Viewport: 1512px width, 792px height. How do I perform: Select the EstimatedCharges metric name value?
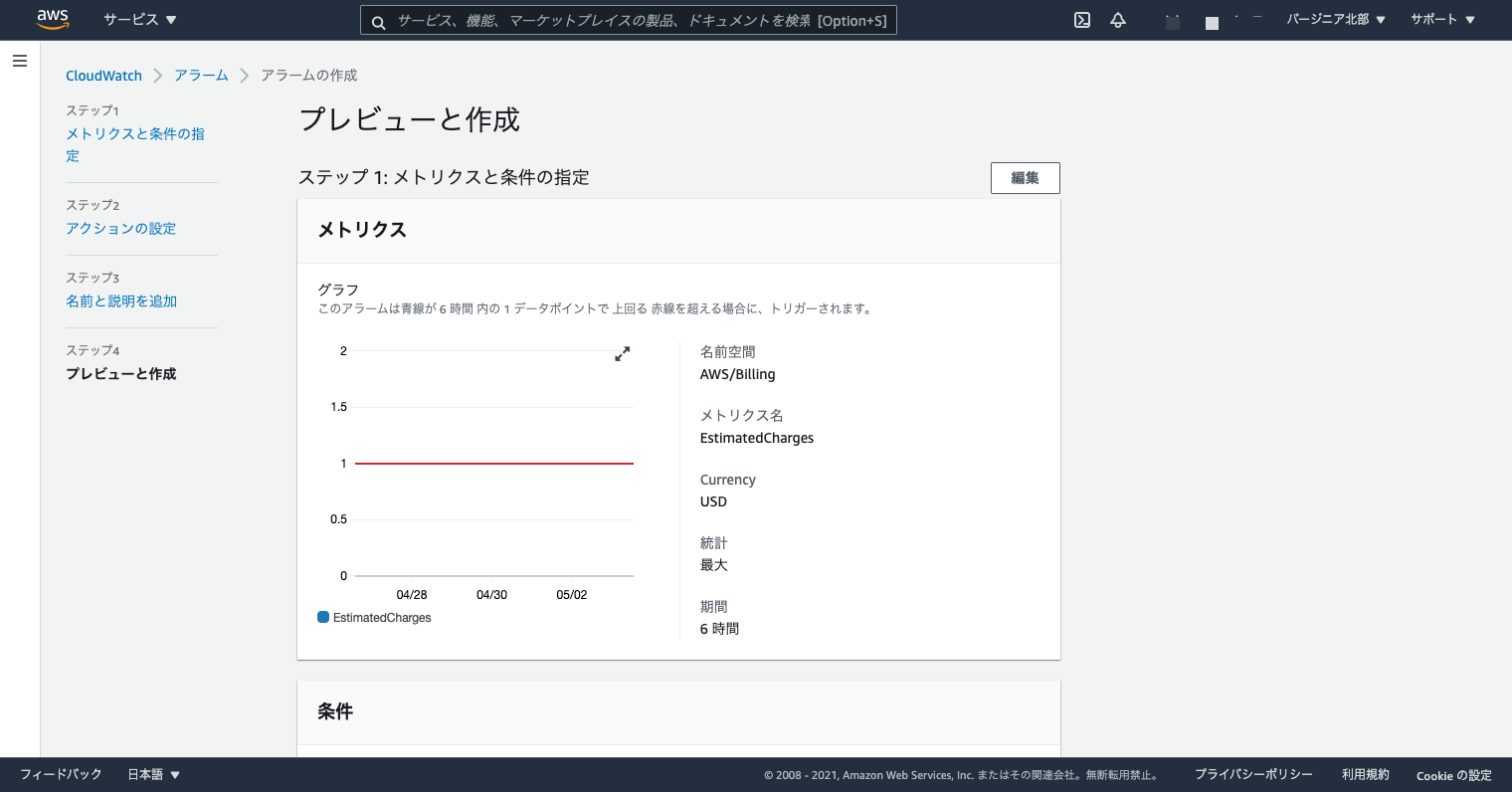[757, 439]
